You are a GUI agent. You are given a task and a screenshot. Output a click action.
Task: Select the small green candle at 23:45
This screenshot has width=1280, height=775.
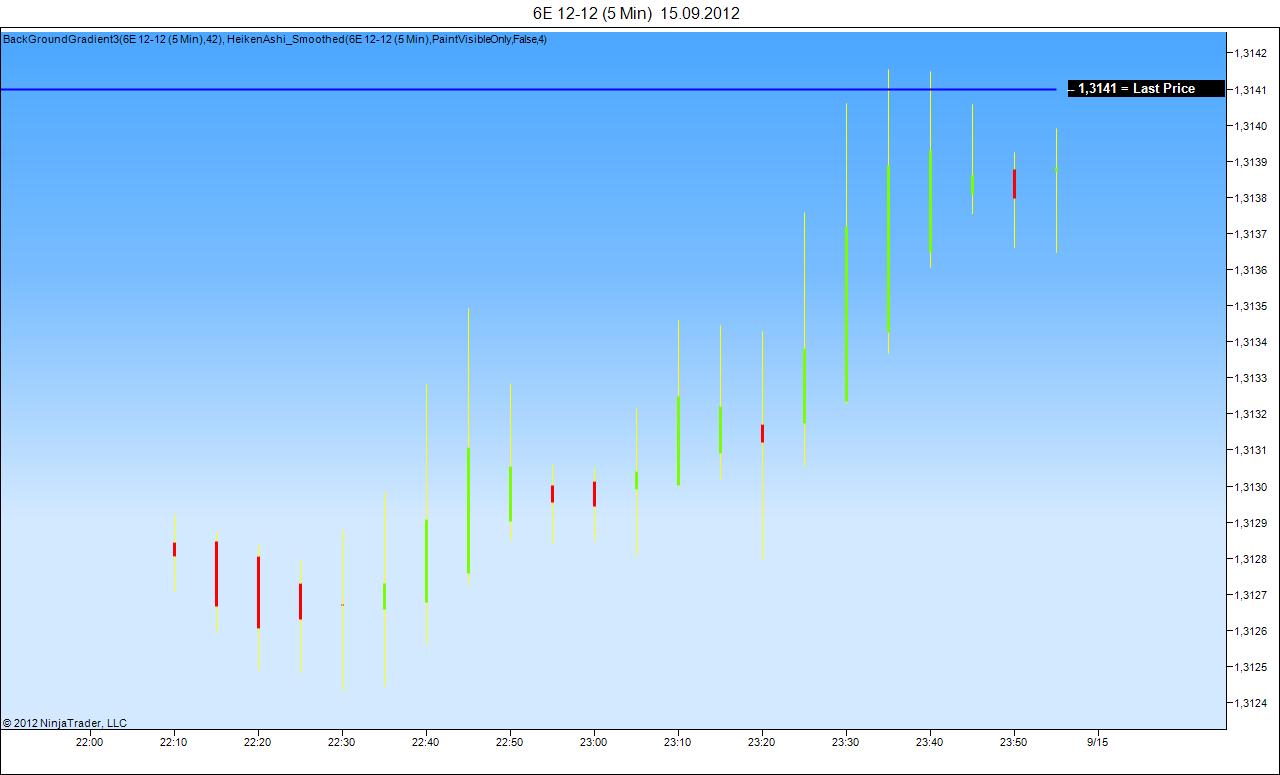972,184
